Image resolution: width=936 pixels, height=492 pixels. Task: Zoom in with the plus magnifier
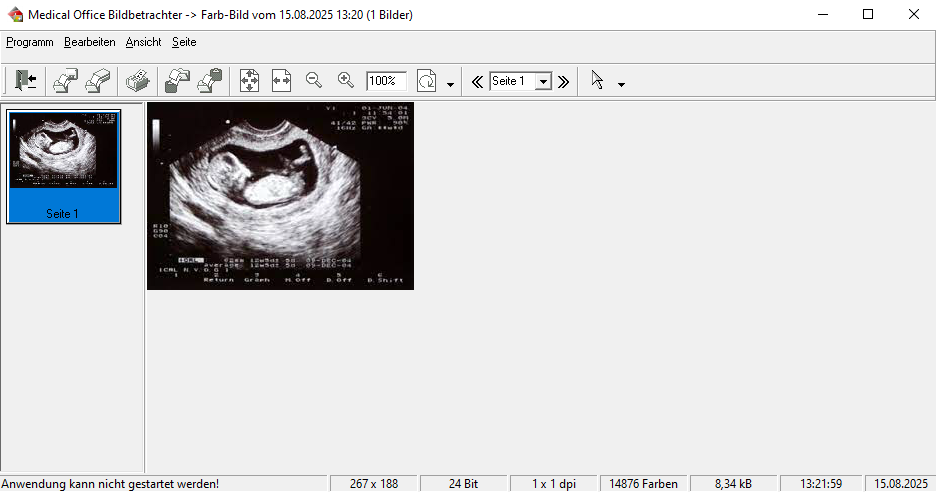(x=346, y=80)
